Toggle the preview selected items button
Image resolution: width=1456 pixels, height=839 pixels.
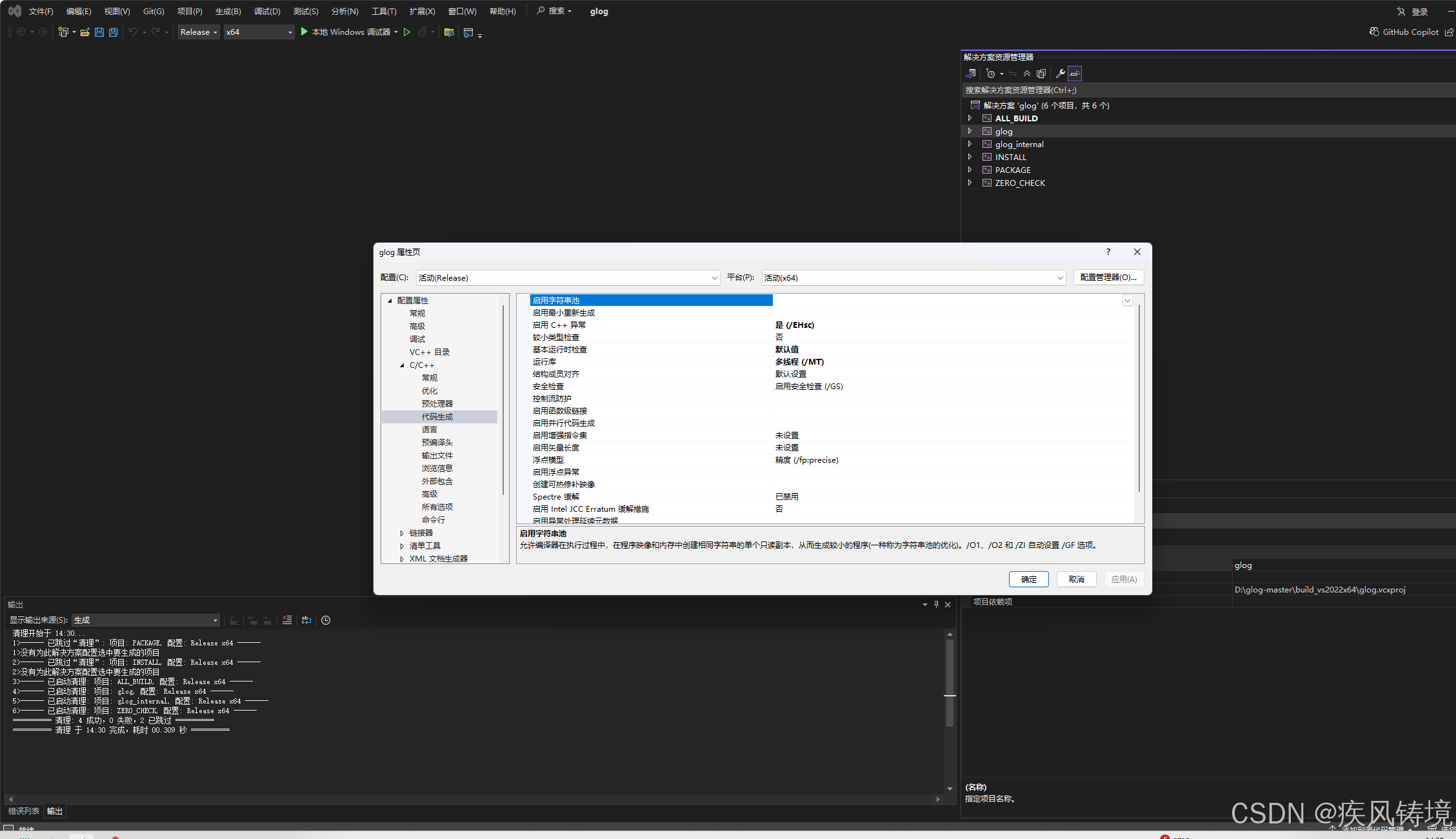[x=1075, y=74]
